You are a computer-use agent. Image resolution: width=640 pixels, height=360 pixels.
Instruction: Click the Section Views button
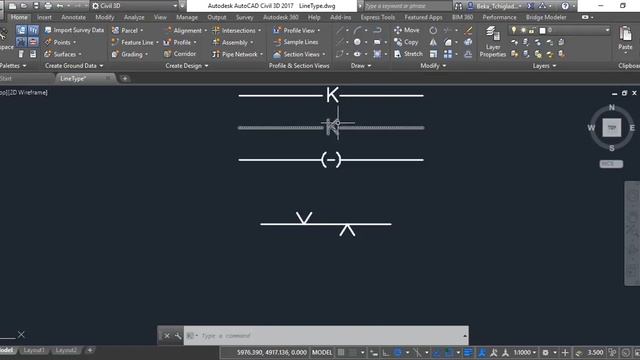pos(300,54)
